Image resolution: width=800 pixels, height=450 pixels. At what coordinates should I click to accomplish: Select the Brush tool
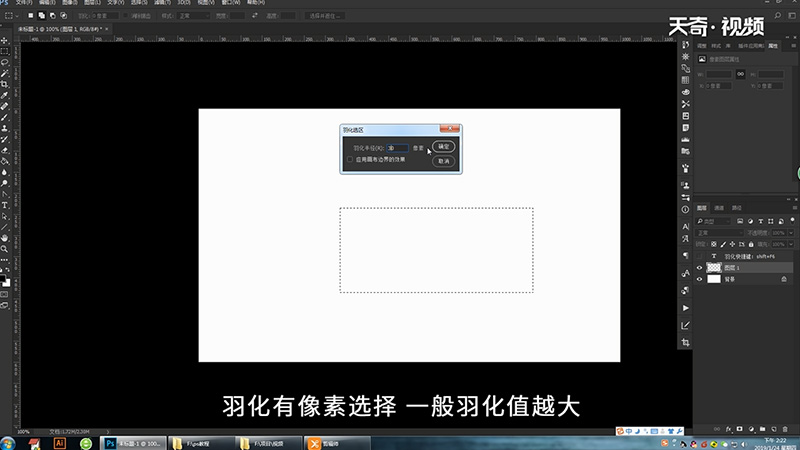coord(5,117)
